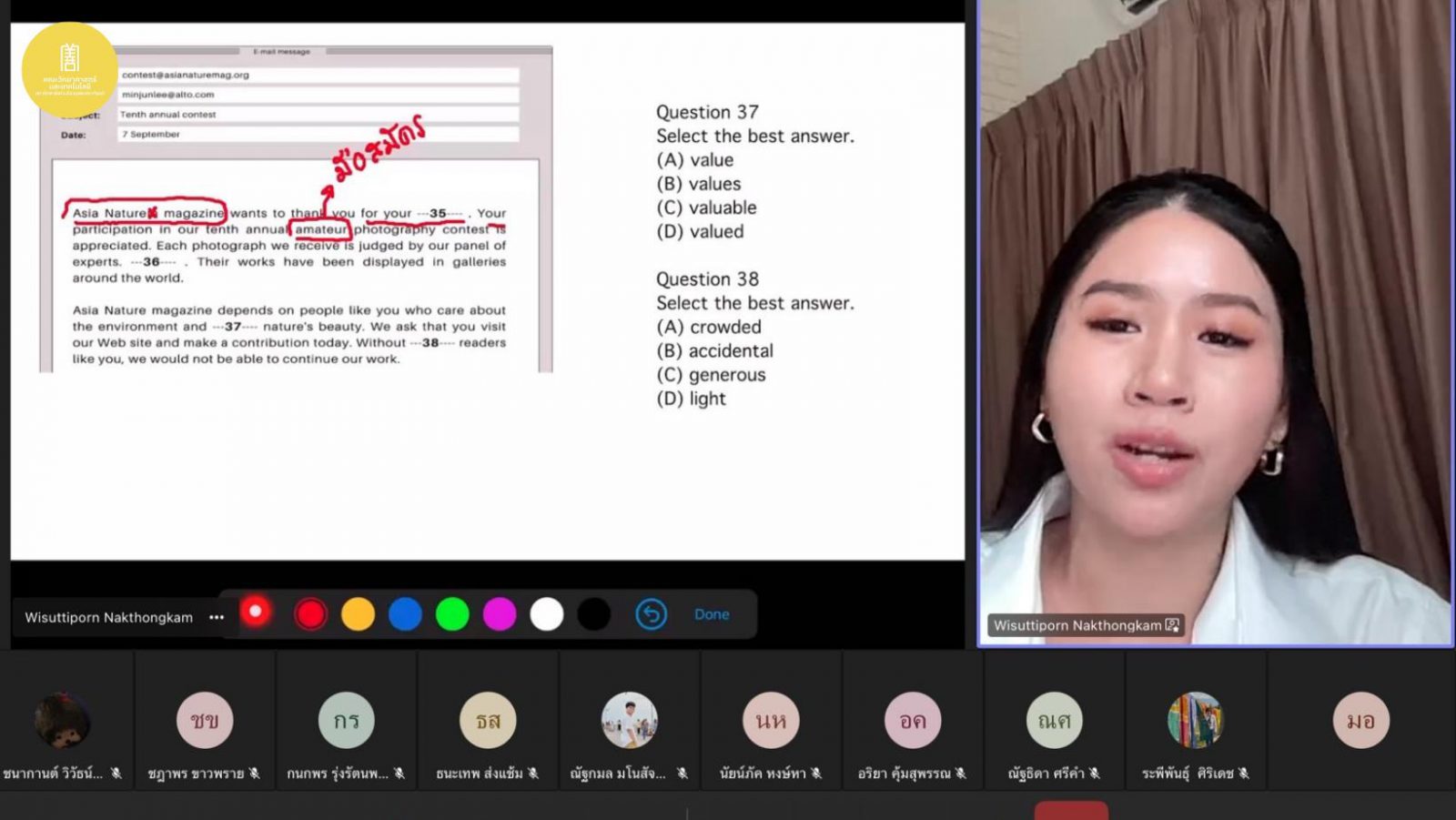Viewport: 1456px width, 820px height.
Task: Click the presenter name label icon
Action: [1172, 625]
